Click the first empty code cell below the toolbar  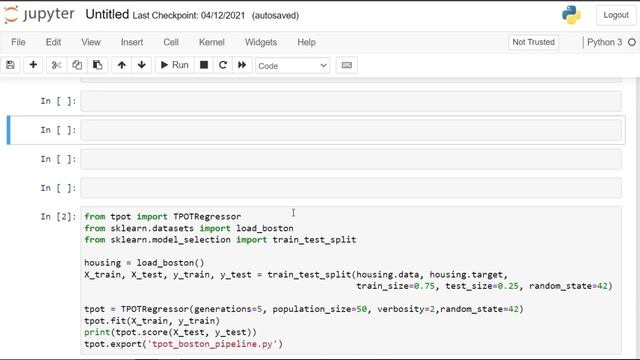coord(351,101)
